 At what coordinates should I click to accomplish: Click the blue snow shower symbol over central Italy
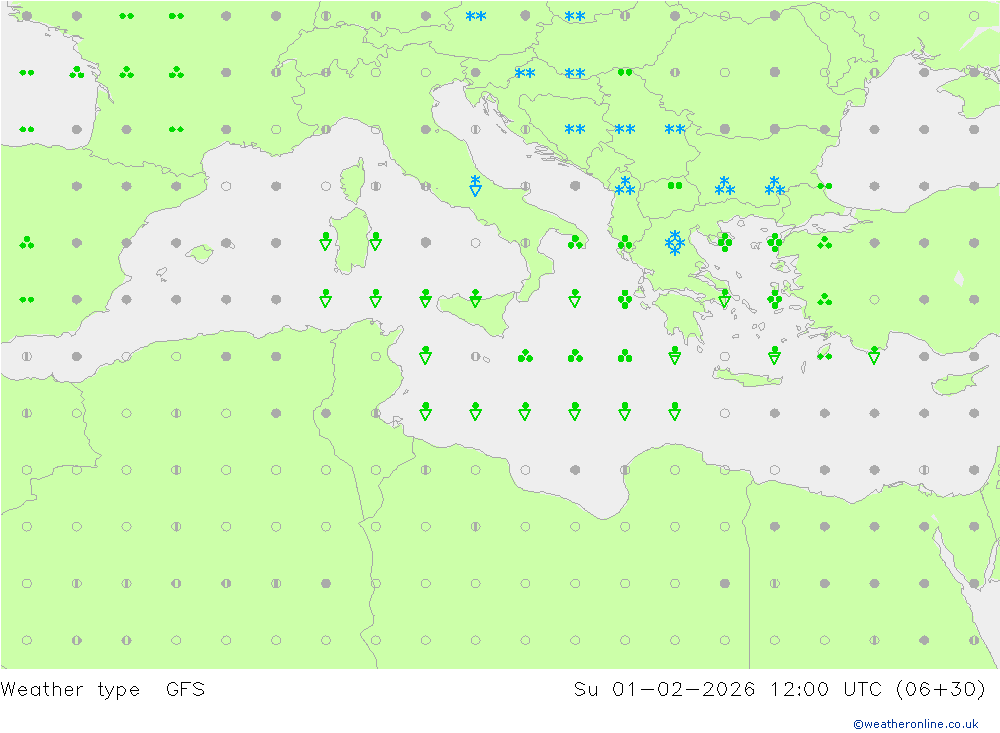coord(475,186)
